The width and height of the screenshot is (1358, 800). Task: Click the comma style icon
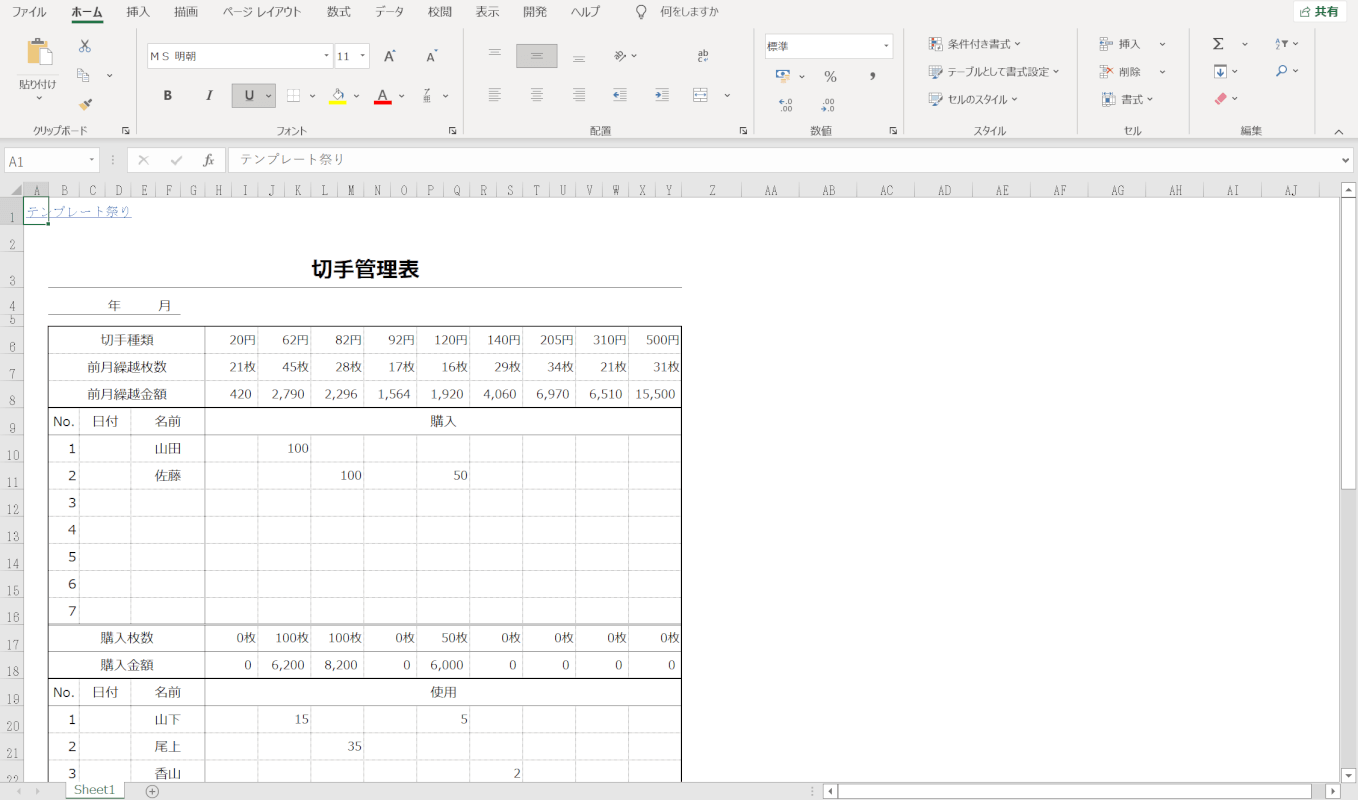click(x=872, y=76)
